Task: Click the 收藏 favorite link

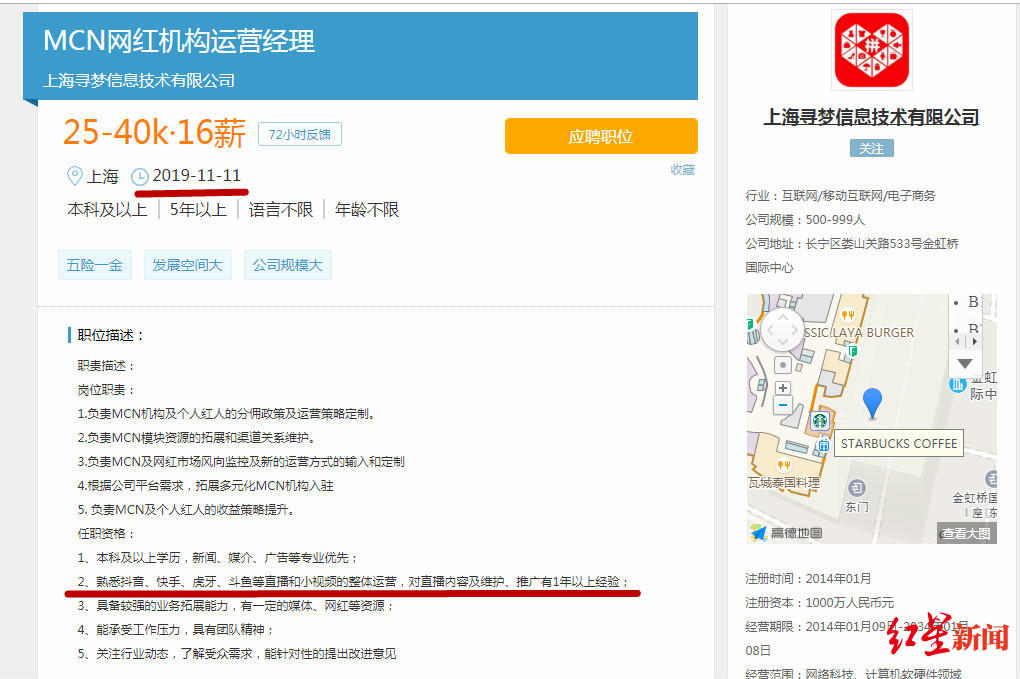Action: click(x=683, y=170)
